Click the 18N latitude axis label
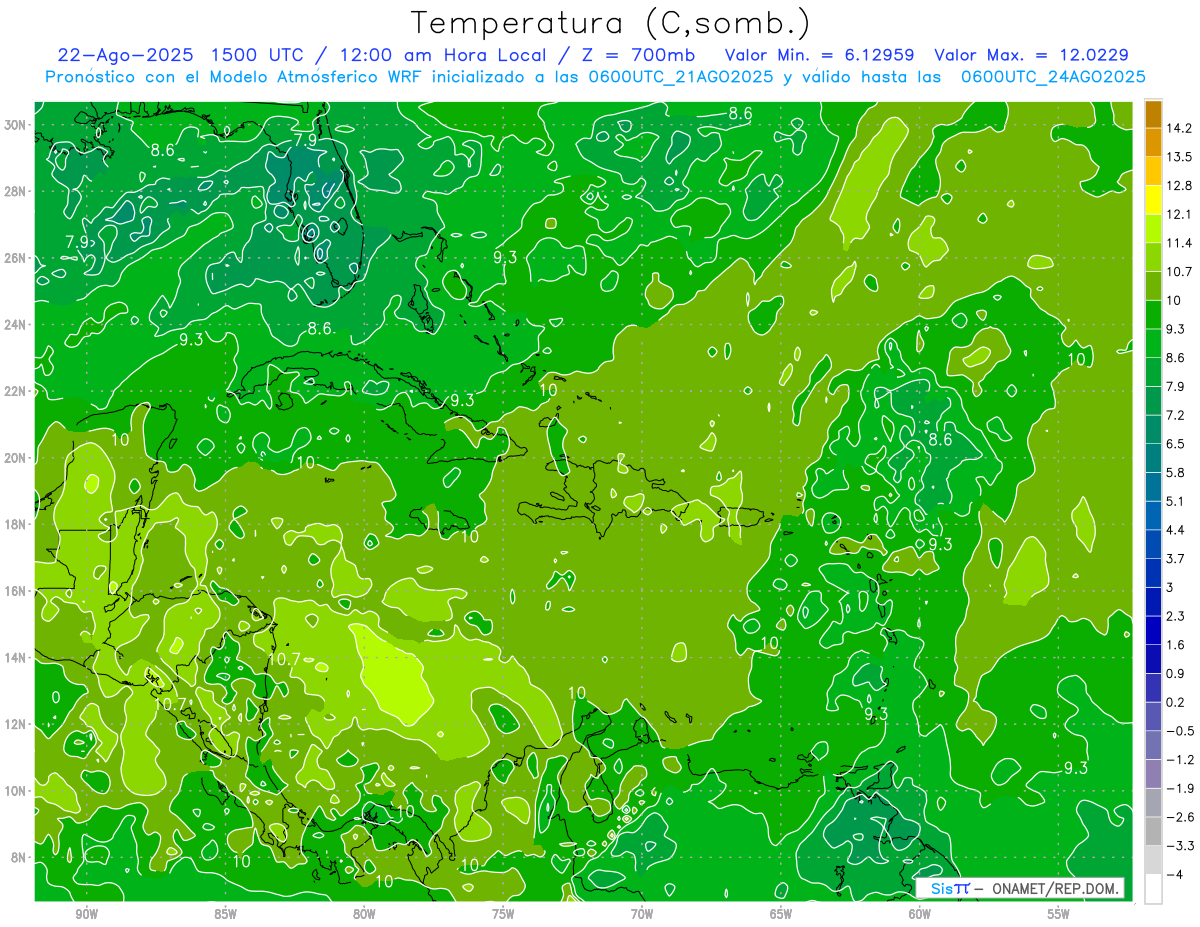Viewport: 1200px width, 927px height. point(16,524)
